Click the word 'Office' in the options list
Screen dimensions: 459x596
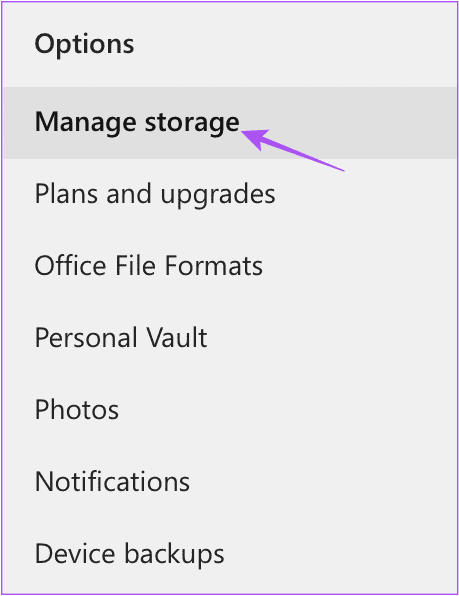pyautogui.click(x=70, y=265)
